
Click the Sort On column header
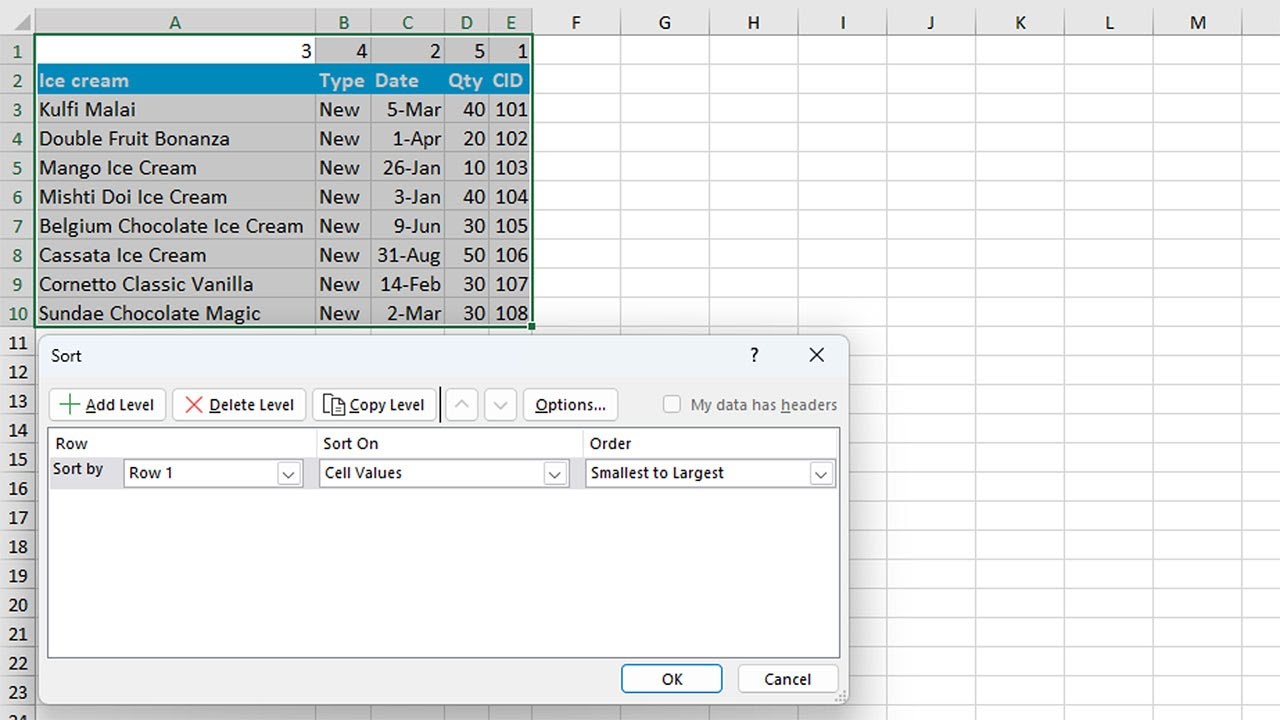click(449, 443)
